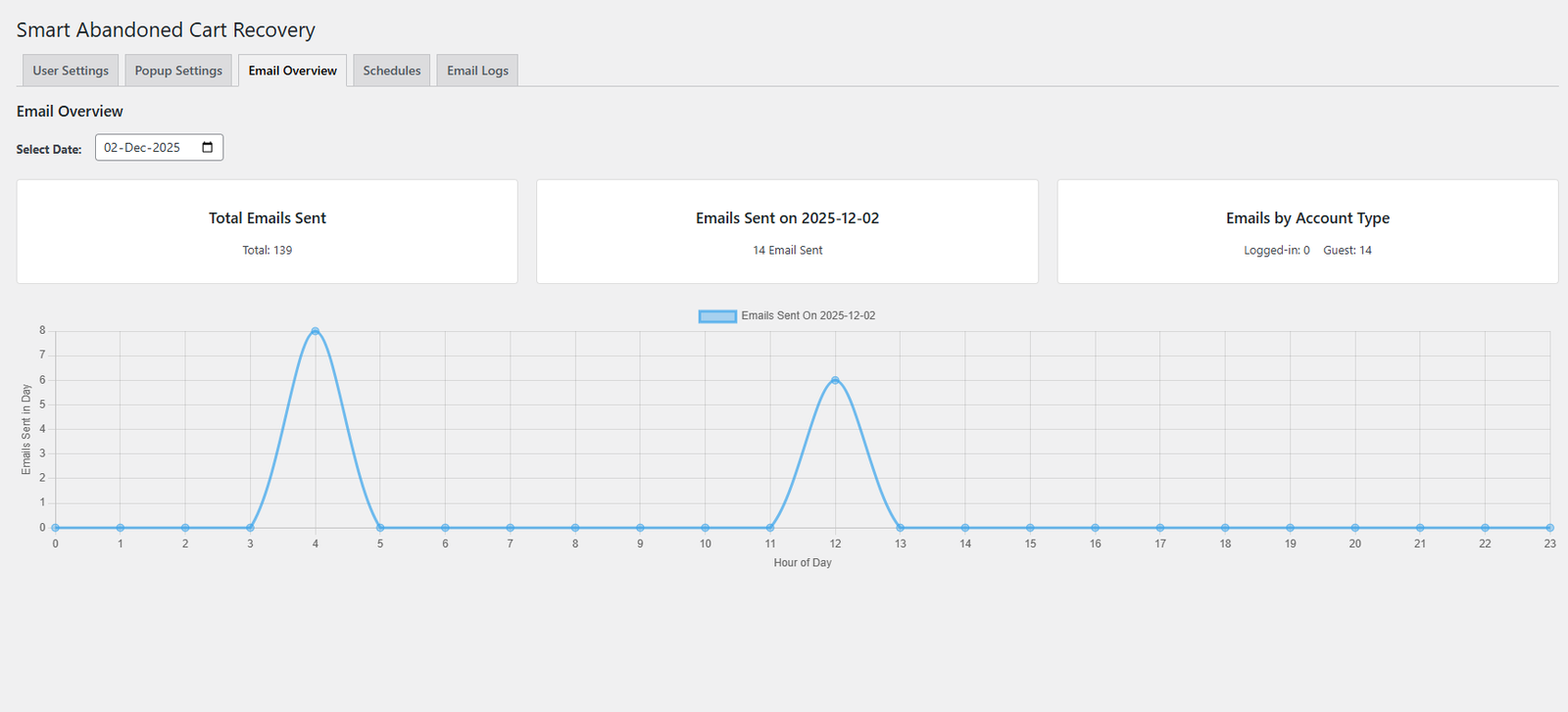Open the Email Logs tab
Viewport: 1568px width, 712px height.
coord(477,71)
